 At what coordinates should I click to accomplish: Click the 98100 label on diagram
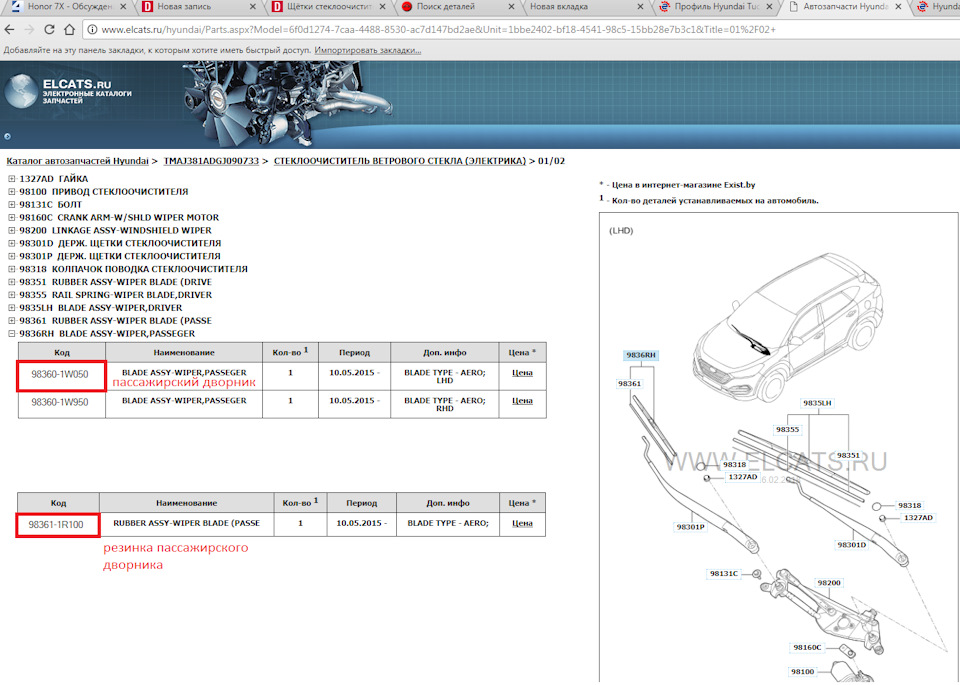click(x=803, y=672)
